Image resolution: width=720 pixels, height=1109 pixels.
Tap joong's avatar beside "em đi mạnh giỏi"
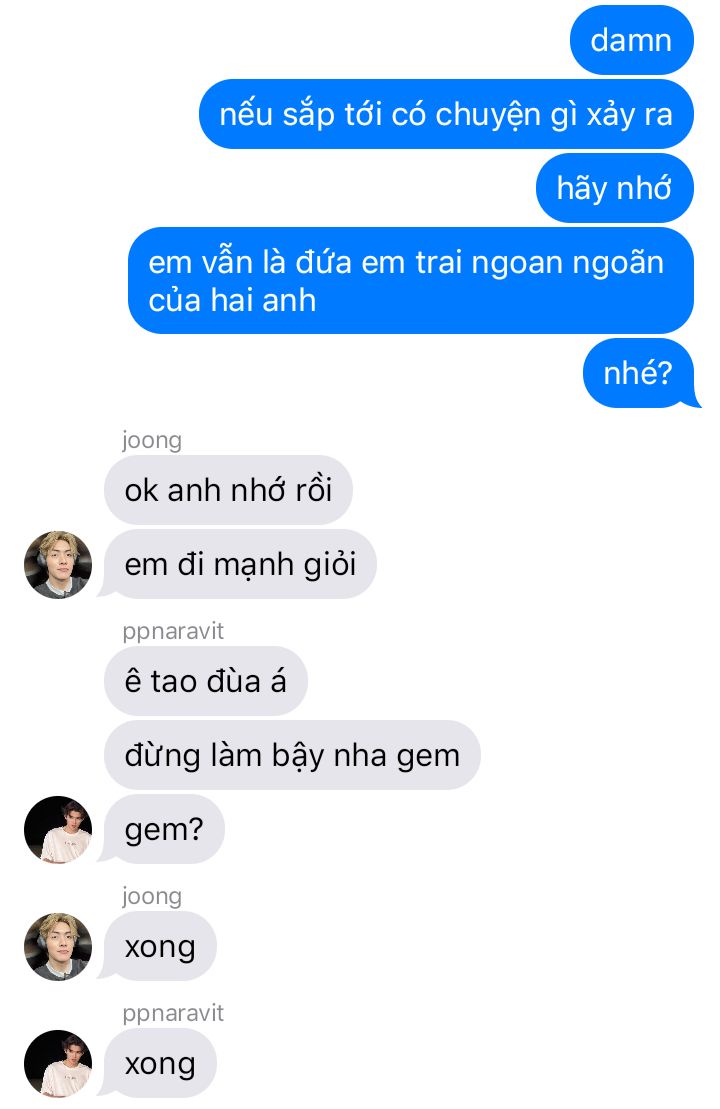[x=58, y=564]
